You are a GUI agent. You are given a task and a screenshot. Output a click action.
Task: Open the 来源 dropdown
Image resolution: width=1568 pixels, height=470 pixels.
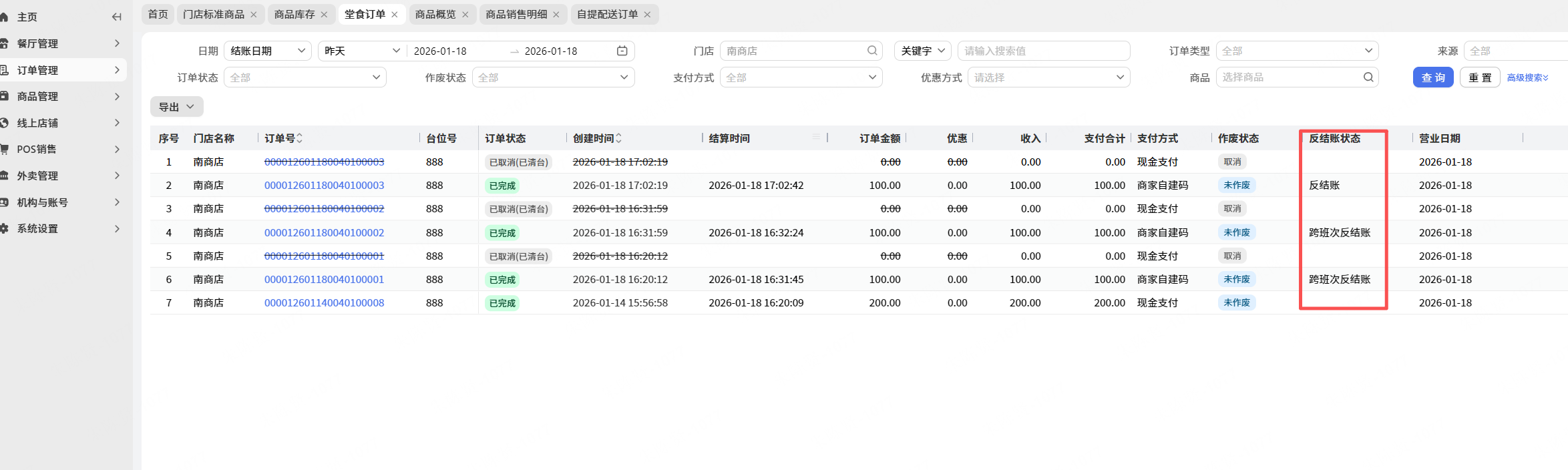(1516, 51)
